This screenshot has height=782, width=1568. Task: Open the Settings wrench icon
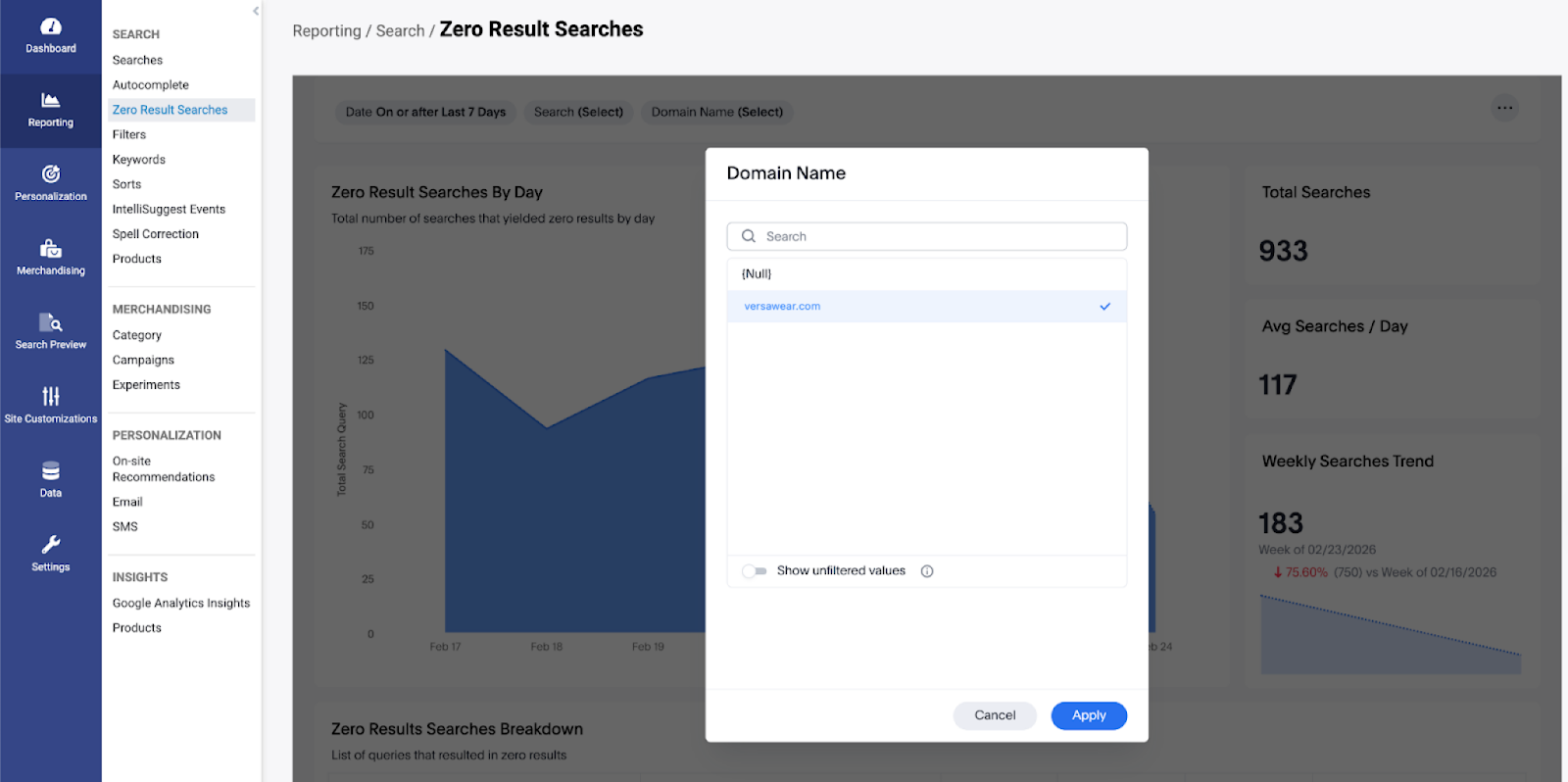51,545
